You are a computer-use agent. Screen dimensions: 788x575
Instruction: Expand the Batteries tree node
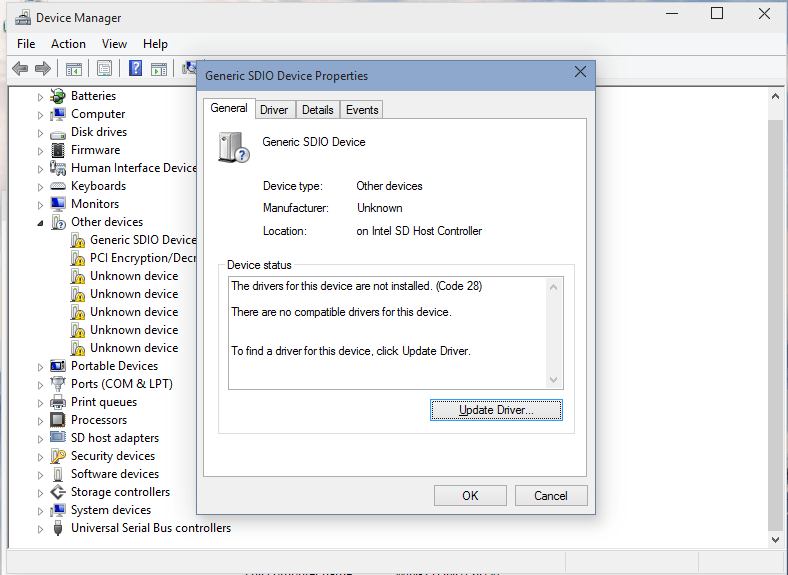[x=40, y=97]
